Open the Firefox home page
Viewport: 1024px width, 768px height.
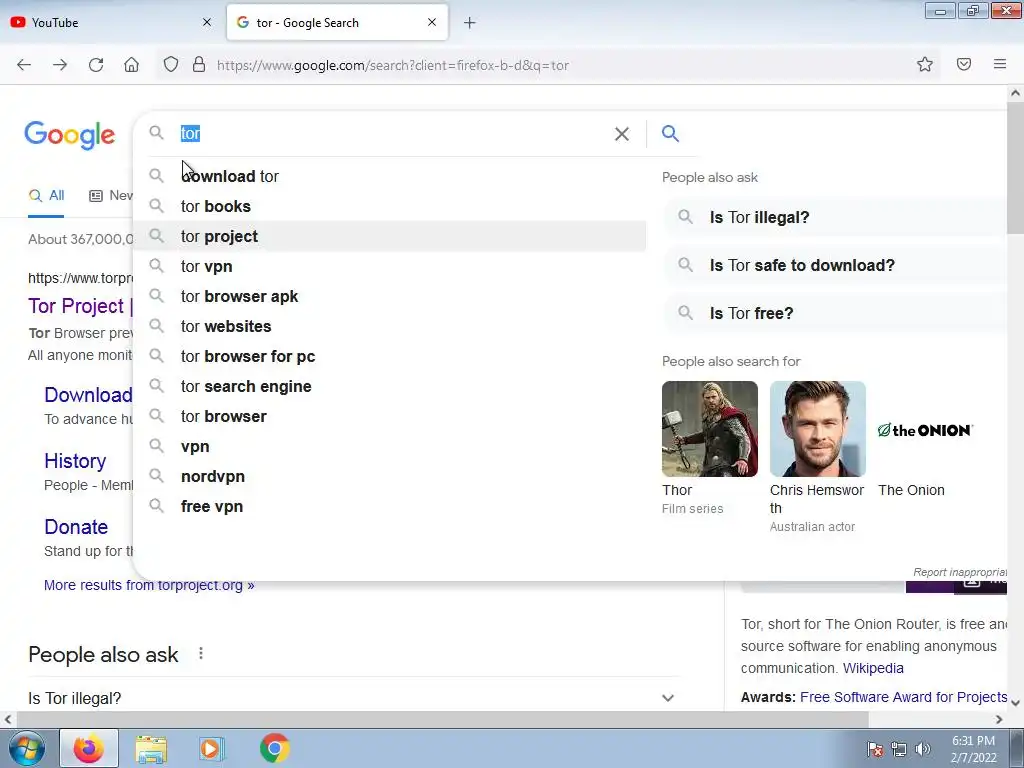pyautogui.click(x=131, y=65)
